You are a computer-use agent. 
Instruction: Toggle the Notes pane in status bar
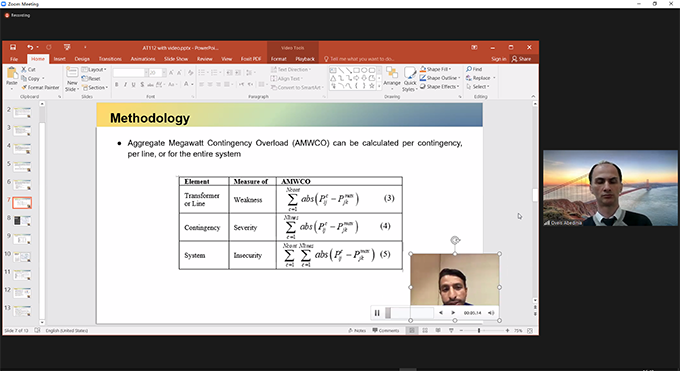(x=357, y=330)
